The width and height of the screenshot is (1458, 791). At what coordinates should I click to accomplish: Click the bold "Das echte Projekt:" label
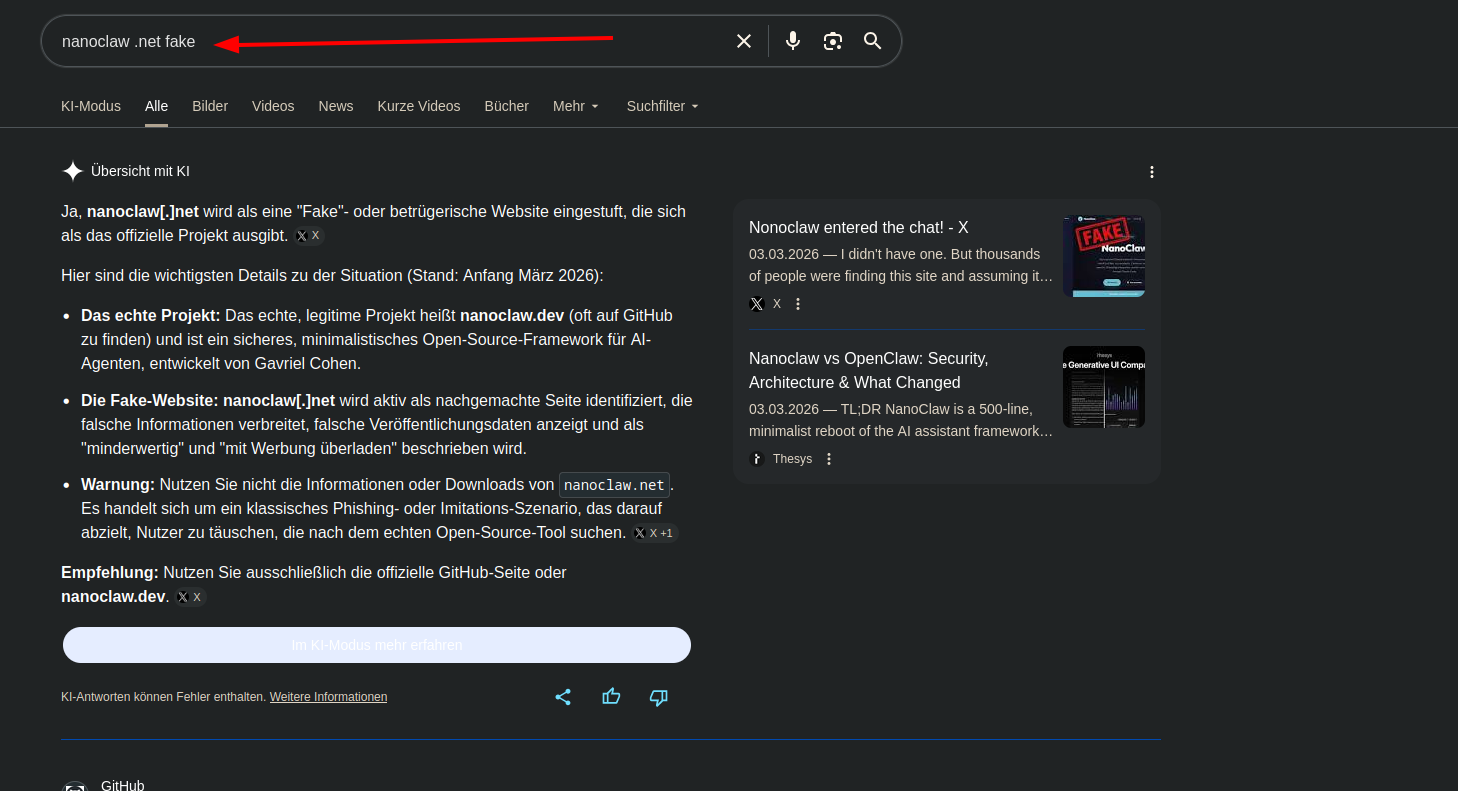click(x=151, y=316)
